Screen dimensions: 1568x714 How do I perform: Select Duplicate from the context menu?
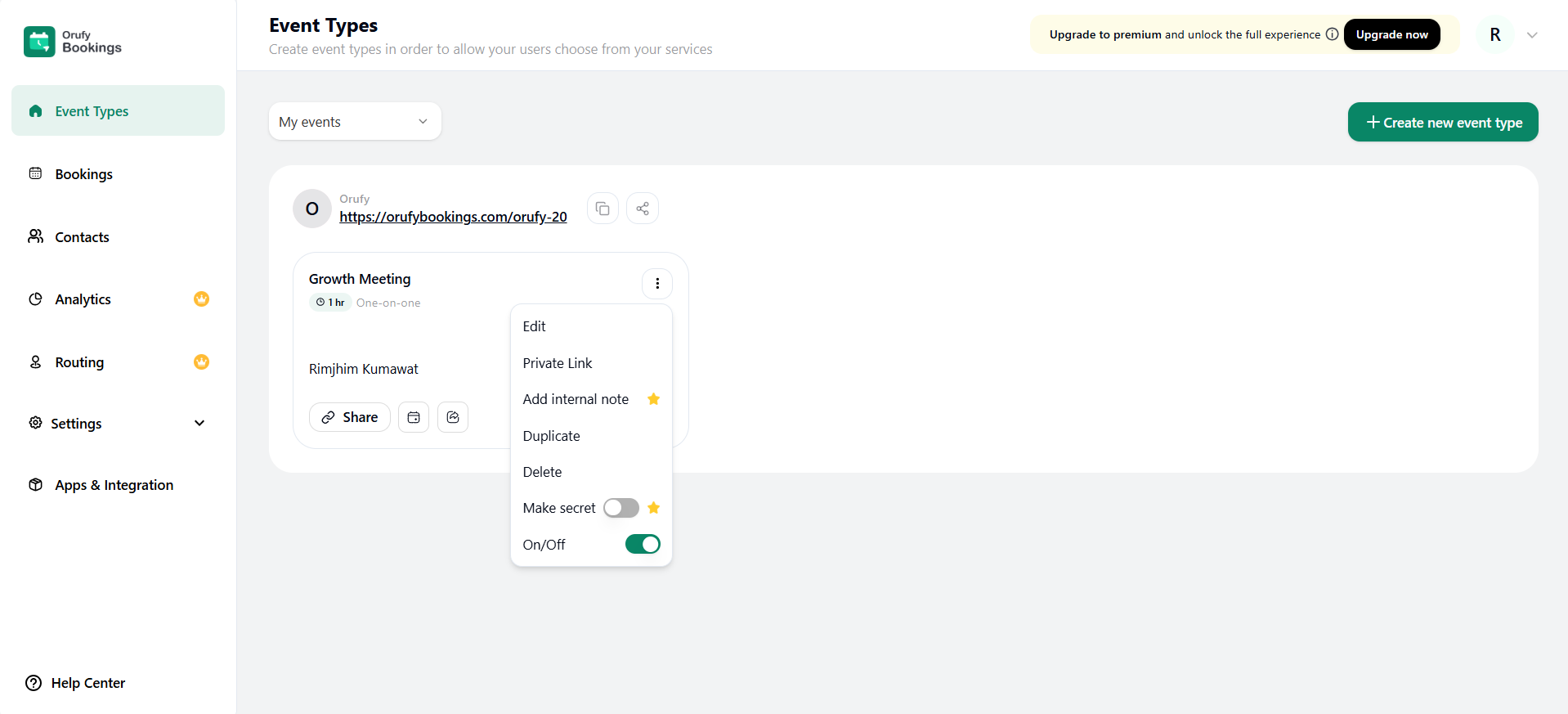552,436
